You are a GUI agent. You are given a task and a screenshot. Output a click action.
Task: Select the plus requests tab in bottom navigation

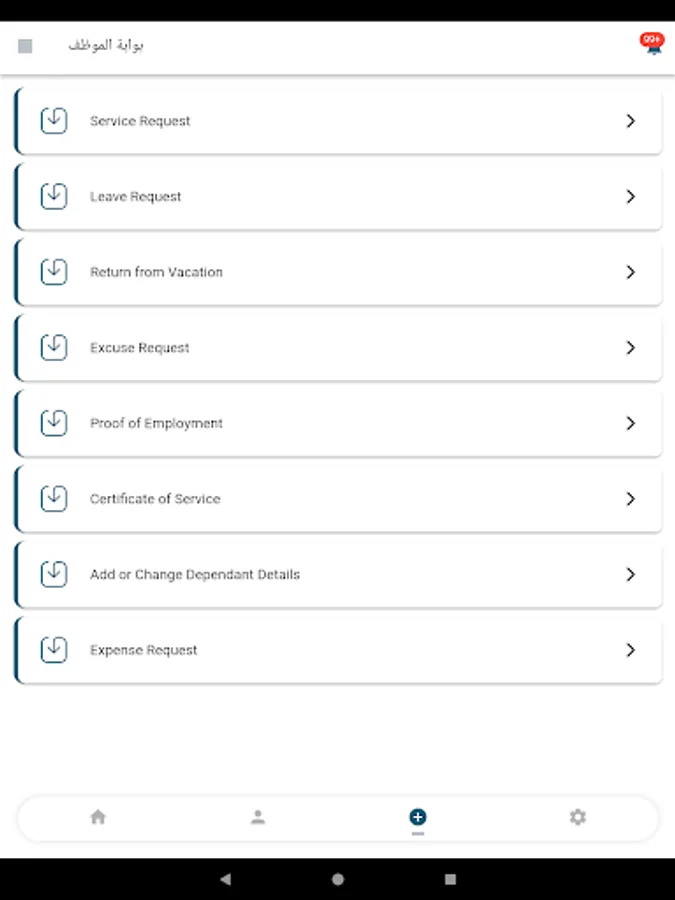pos(418,817)
